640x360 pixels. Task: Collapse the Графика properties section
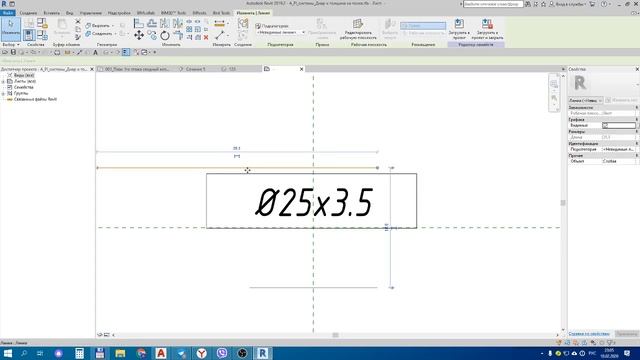[636, 120]
